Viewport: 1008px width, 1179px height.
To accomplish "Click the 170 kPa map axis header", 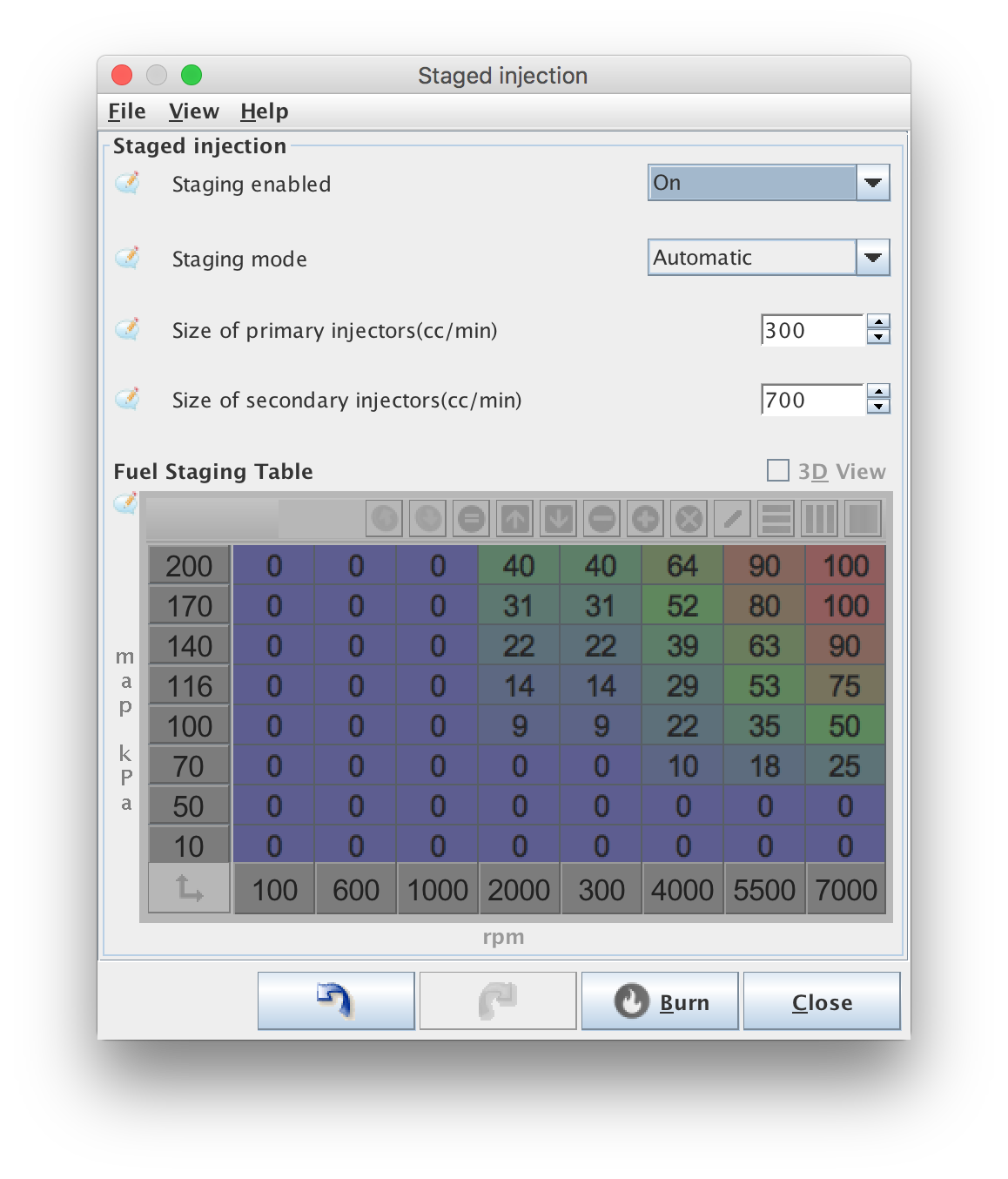I will point(189,606).
